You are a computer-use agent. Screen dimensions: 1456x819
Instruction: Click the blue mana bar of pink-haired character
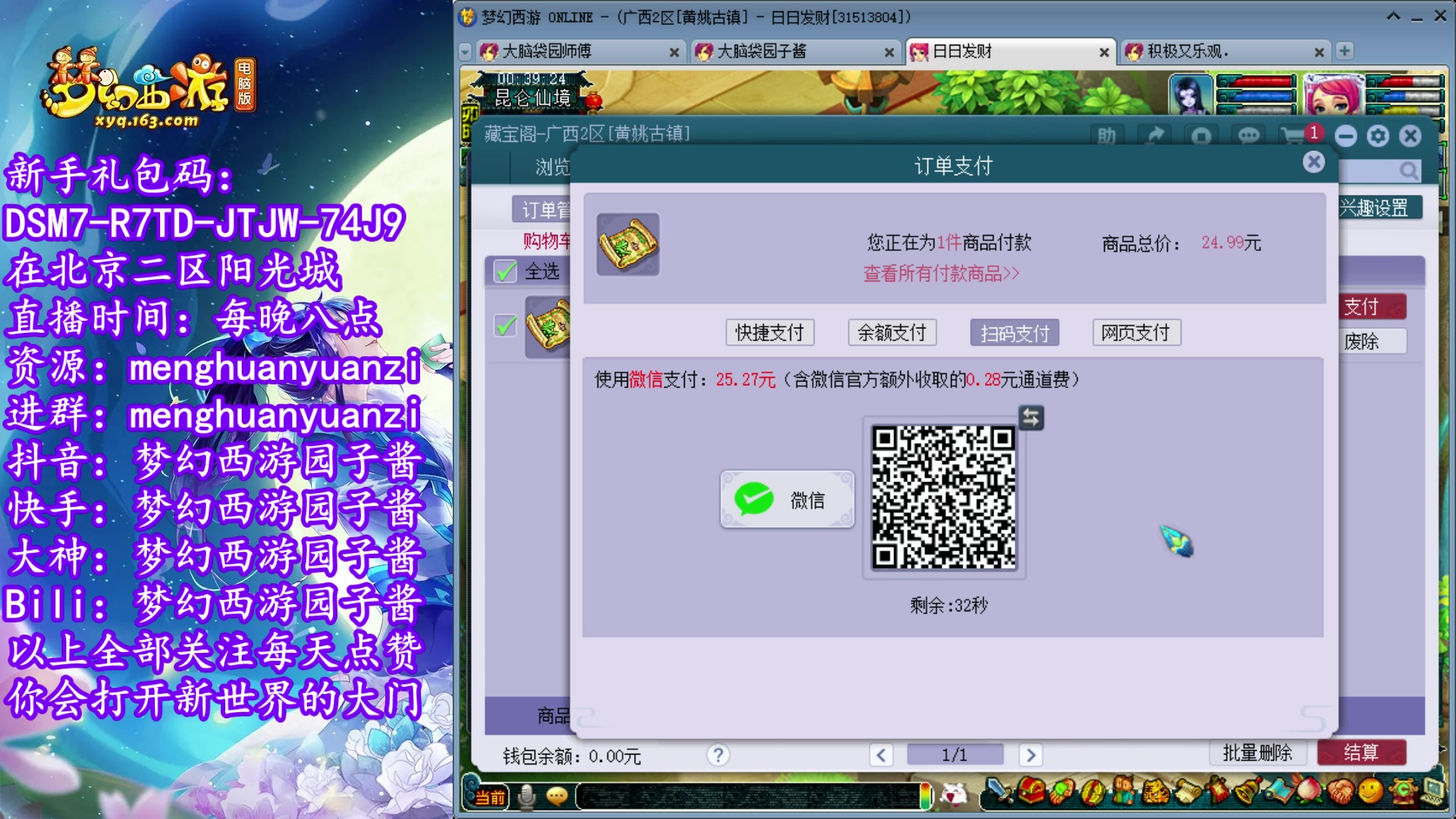click(x=1404, y=96)
